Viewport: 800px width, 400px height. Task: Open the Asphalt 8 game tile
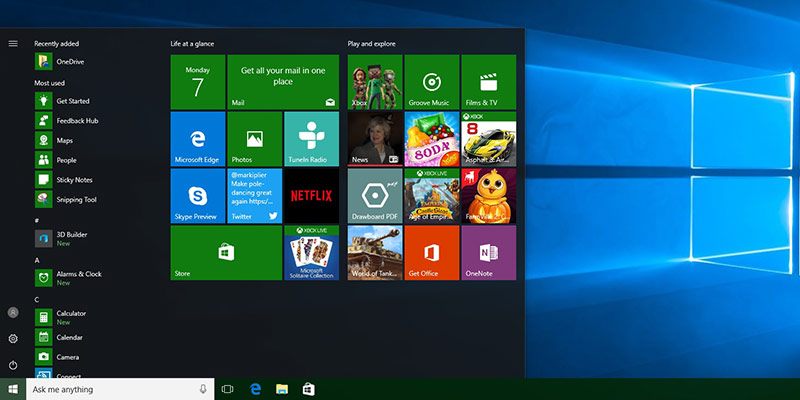tap(489, 139)
